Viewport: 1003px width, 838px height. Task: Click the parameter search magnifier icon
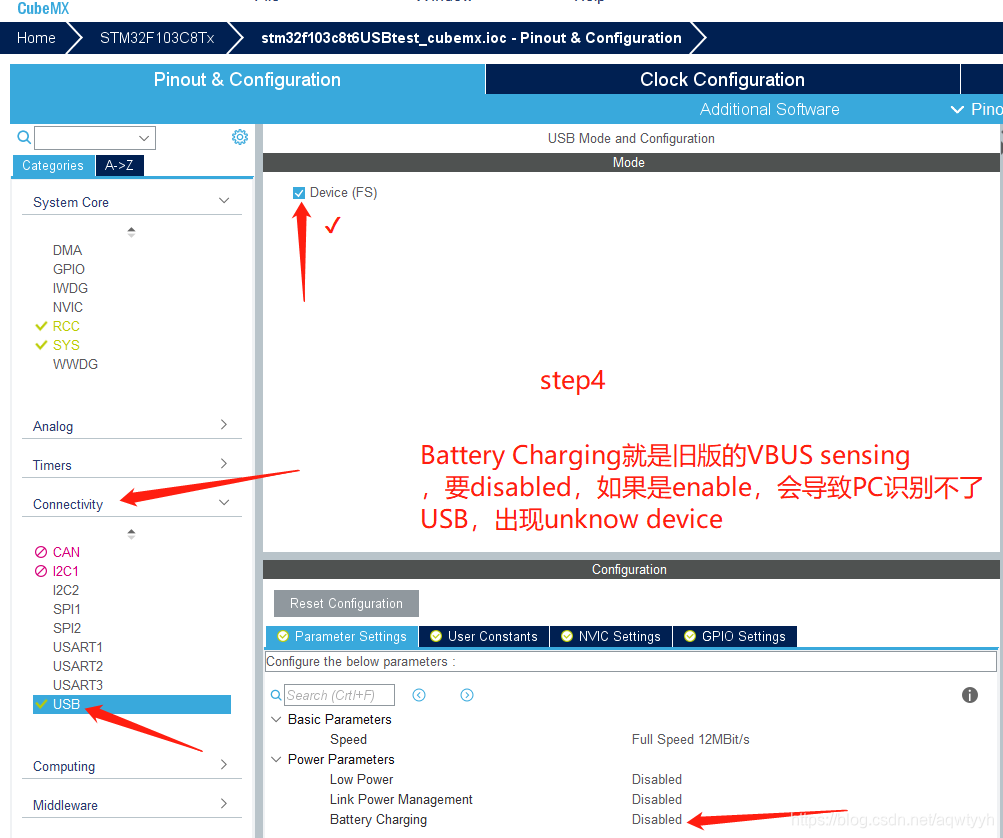(276, 695)
